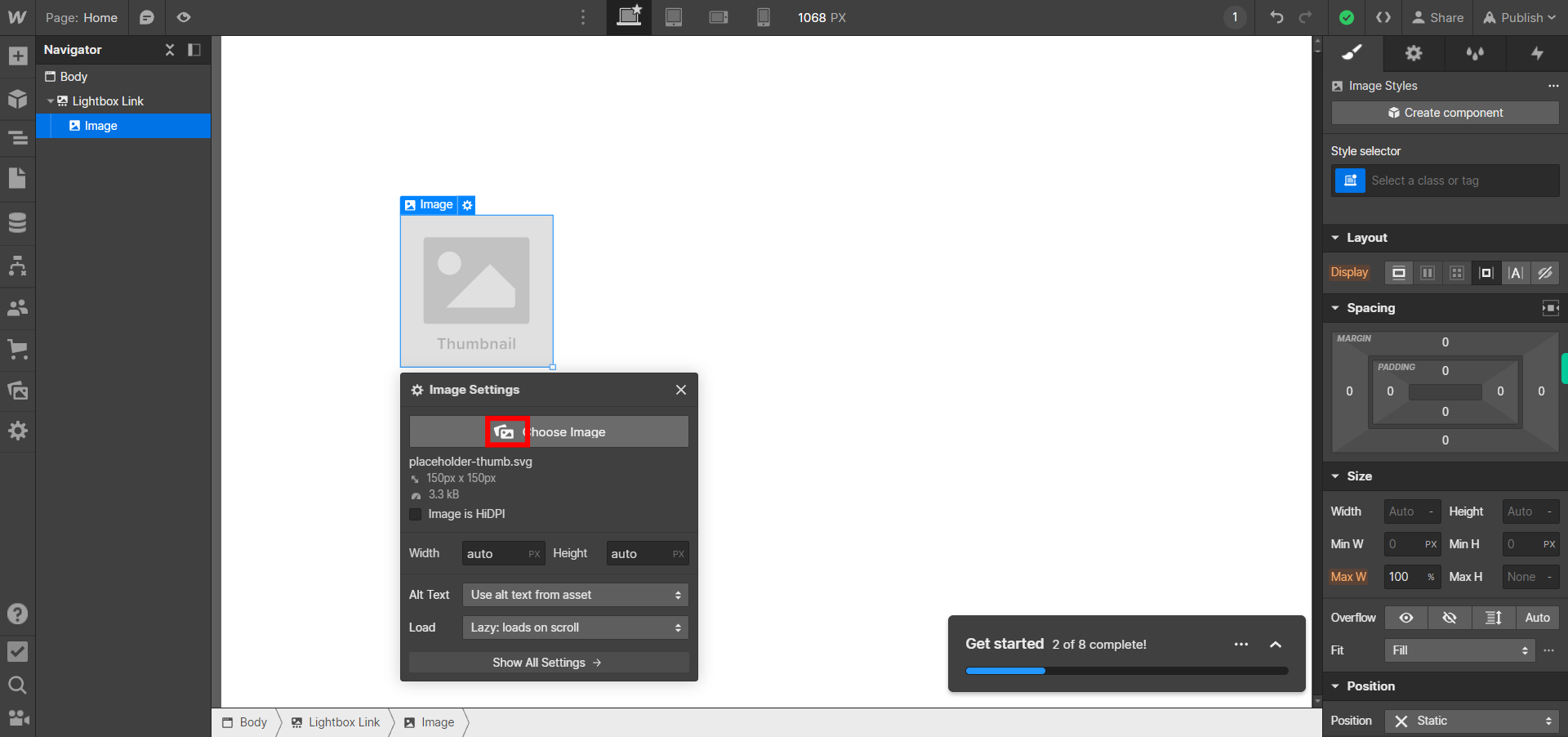Set display to Inline-block

pyautogui.click(x=1486, y=273)
